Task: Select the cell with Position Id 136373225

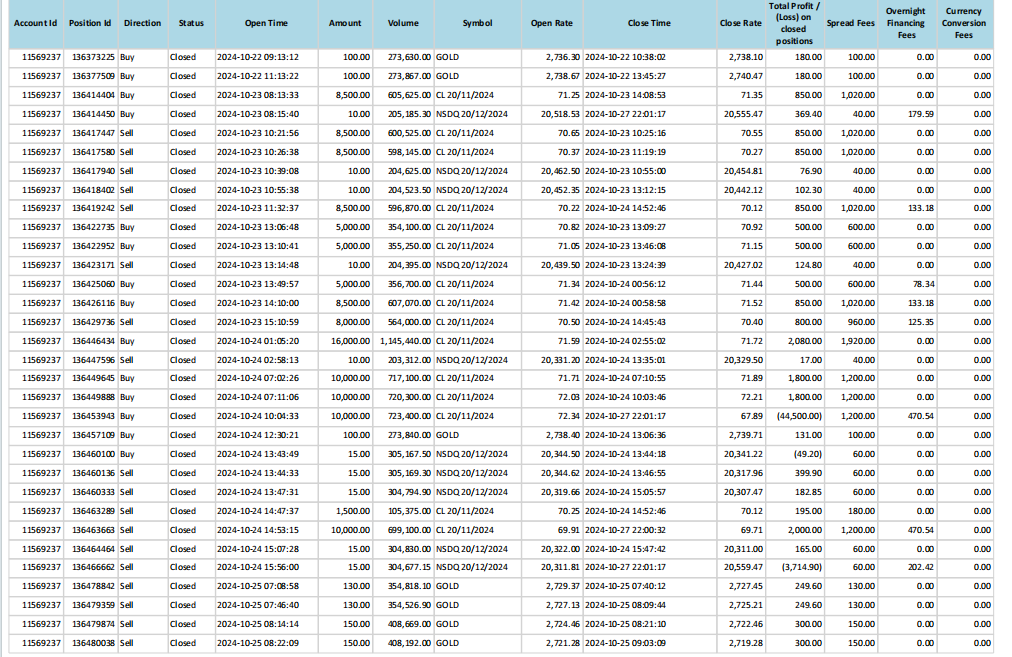Action: pos(92,57)
